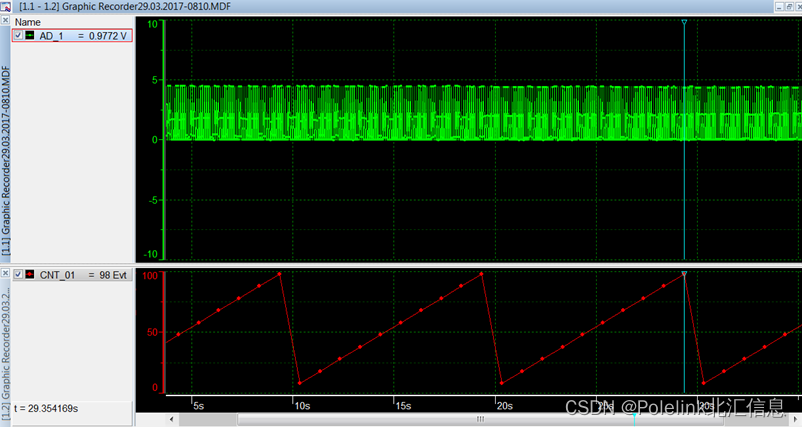
Task: Click the window title text in title bar
Action: [x=125, y=7]
